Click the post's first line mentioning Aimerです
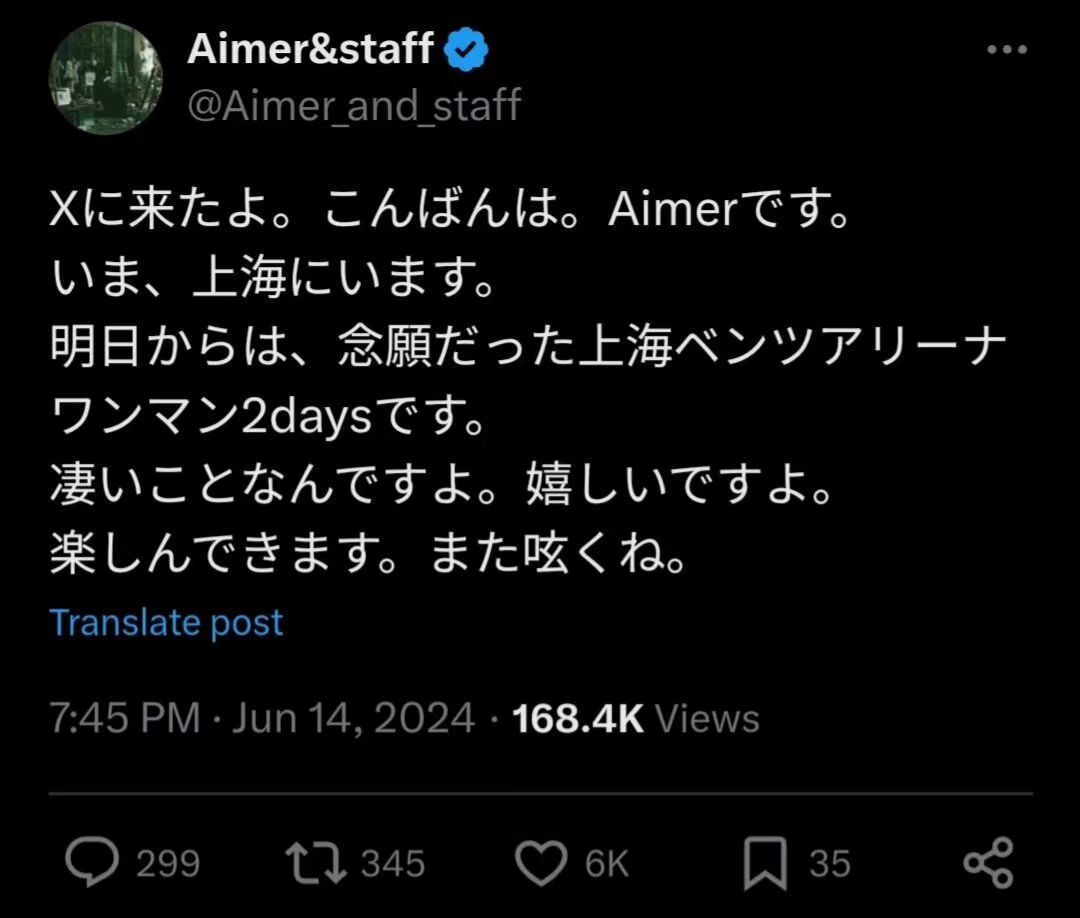This screenshot has height=918, width=1080. click(450, 214)
